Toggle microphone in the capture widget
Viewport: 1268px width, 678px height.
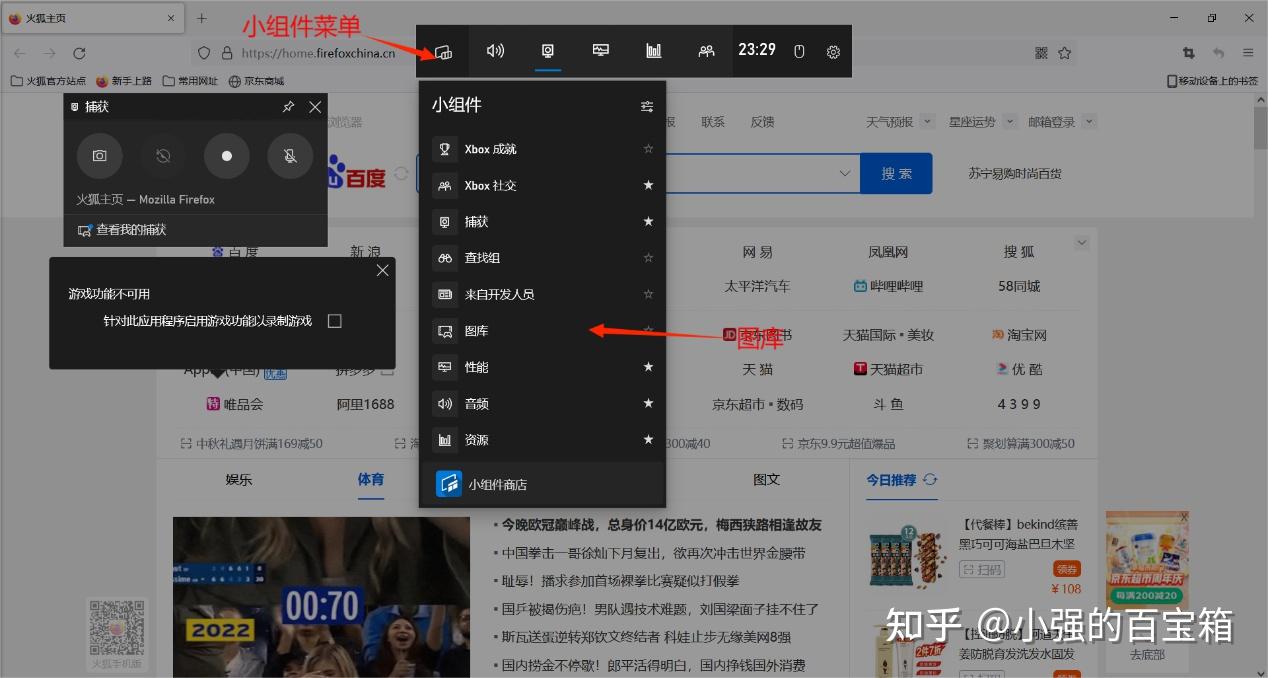click(290, 156)
